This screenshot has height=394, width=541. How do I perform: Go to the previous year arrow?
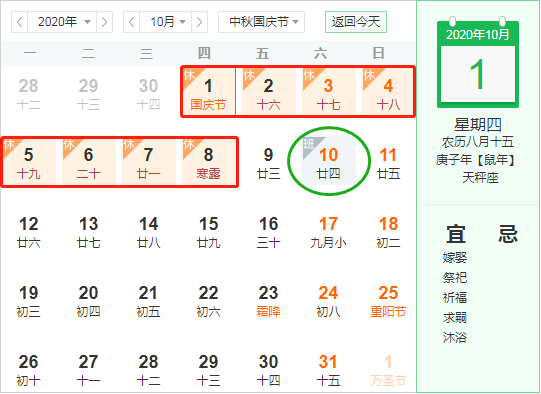(20, 22)
